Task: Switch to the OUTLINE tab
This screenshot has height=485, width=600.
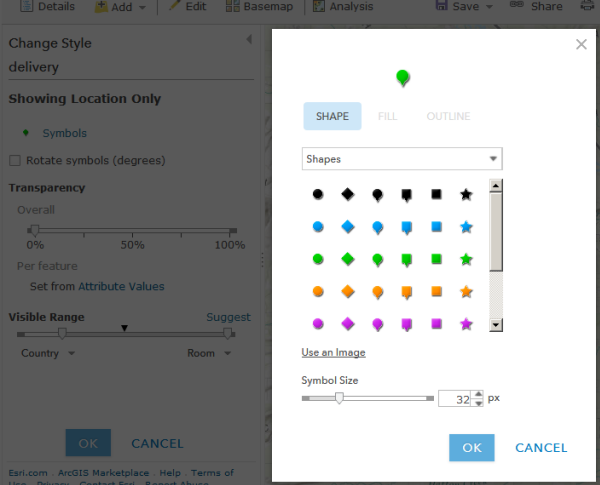Action: [448, 116]
